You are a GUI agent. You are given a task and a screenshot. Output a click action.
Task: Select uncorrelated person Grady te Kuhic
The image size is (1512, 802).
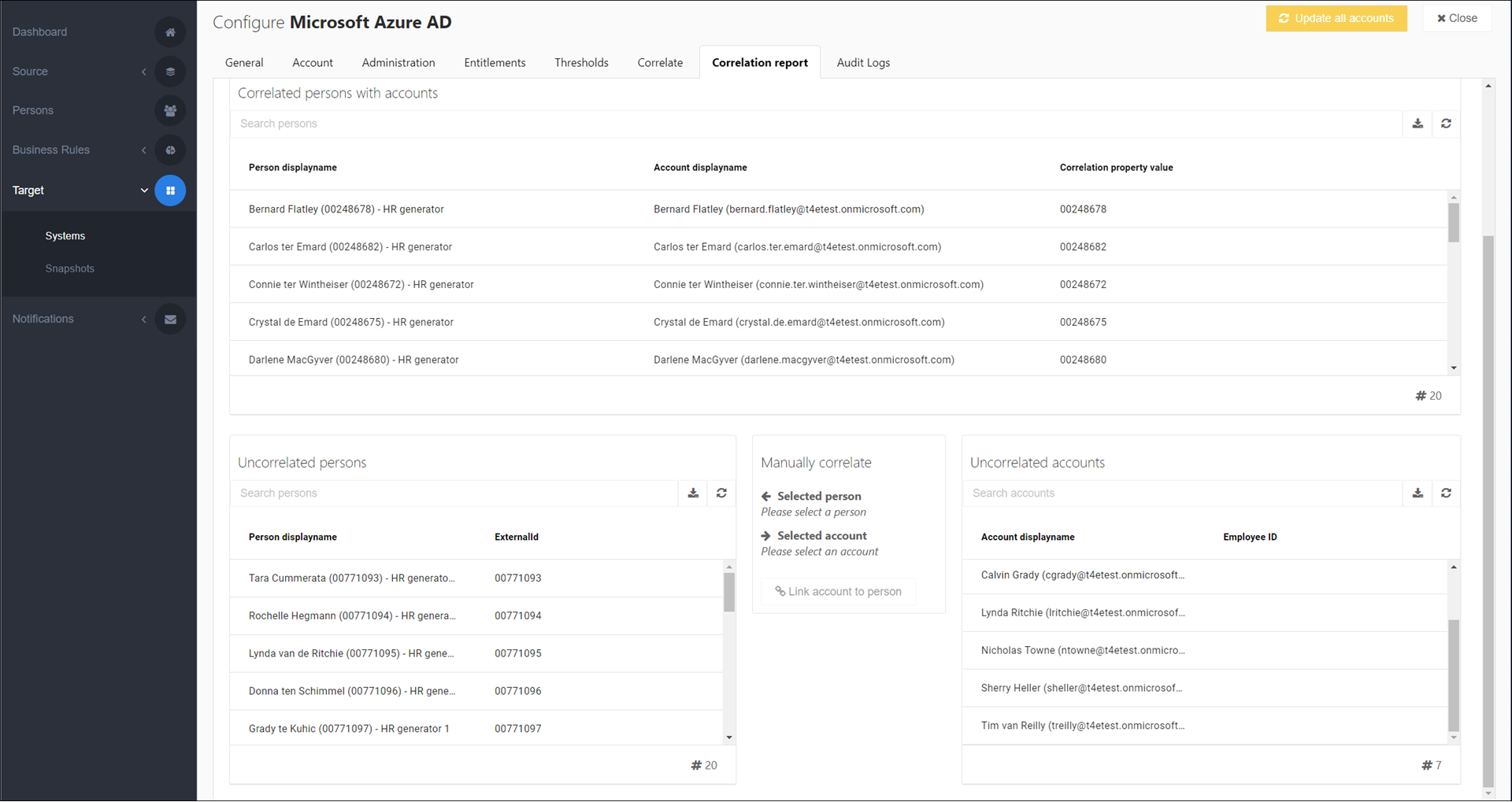click(x=476, y=728)
